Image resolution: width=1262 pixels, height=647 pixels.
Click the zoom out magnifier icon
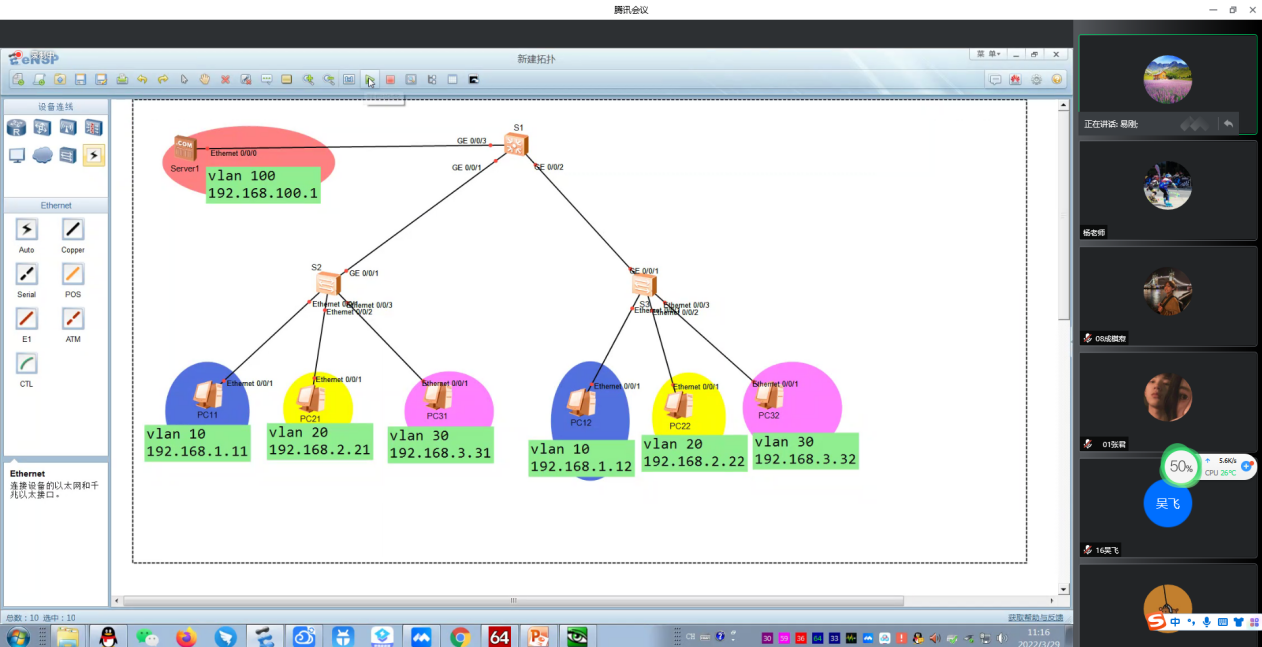click(328, 79)
